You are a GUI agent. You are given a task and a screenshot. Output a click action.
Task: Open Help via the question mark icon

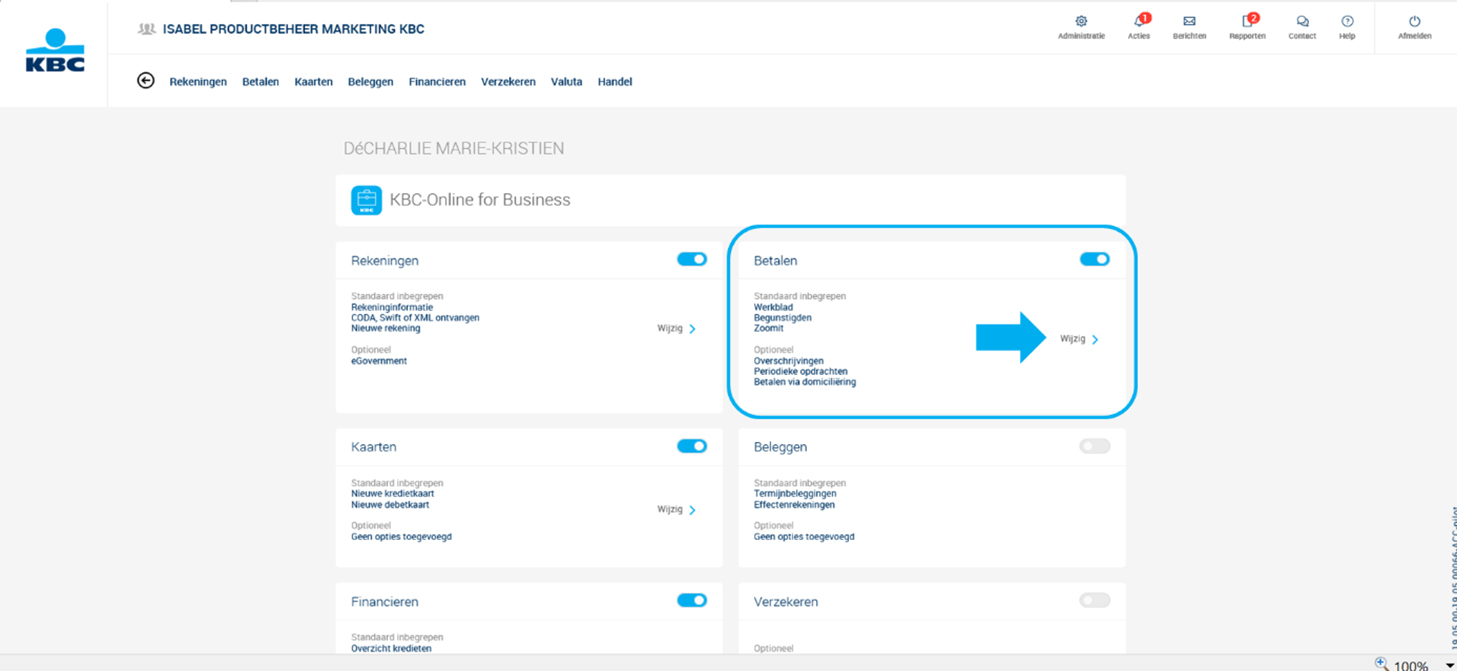[x=1347, y=21]
